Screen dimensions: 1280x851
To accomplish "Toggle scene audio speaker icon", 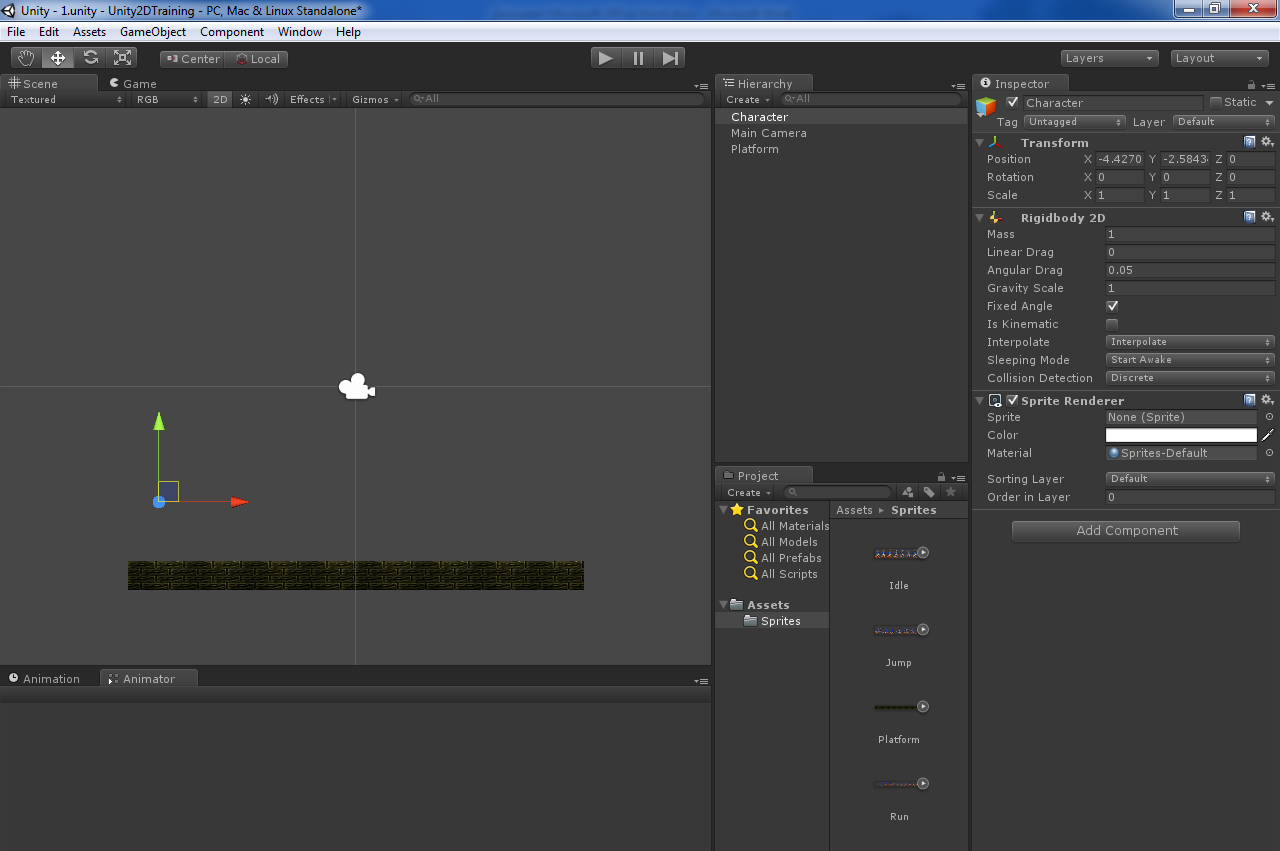I will [x=271, y=99].
